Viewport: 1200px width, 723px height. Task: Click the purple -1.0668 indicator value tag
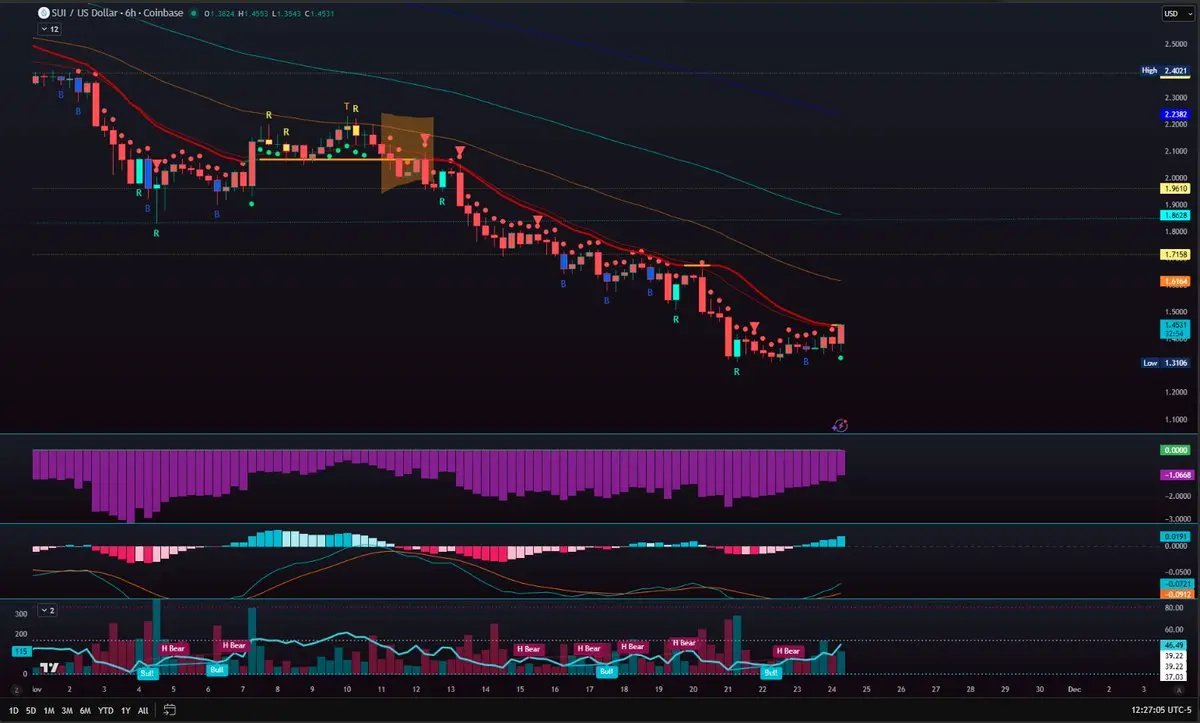pyautogui.click(x=1175, y=474)
